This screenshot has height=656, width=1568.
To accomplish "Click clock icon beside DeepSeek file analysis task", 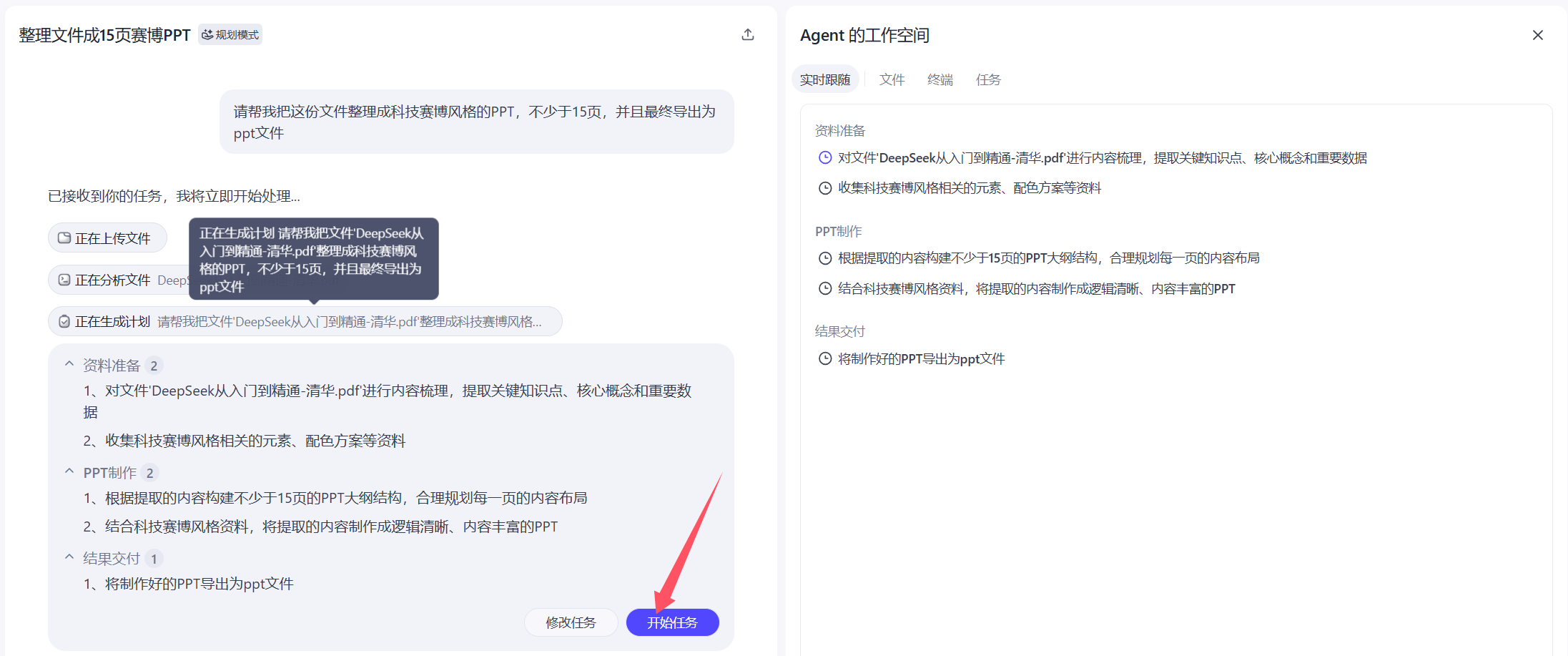I will [825, 158].
